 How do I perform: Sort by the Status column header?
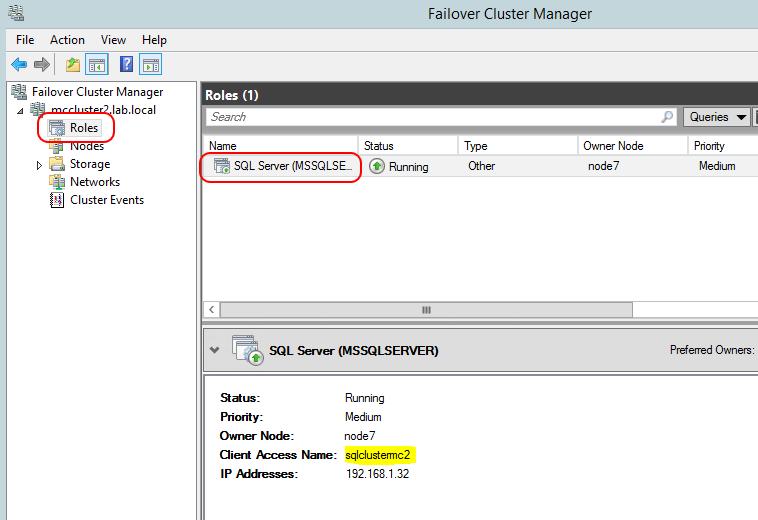pos(408,146)
